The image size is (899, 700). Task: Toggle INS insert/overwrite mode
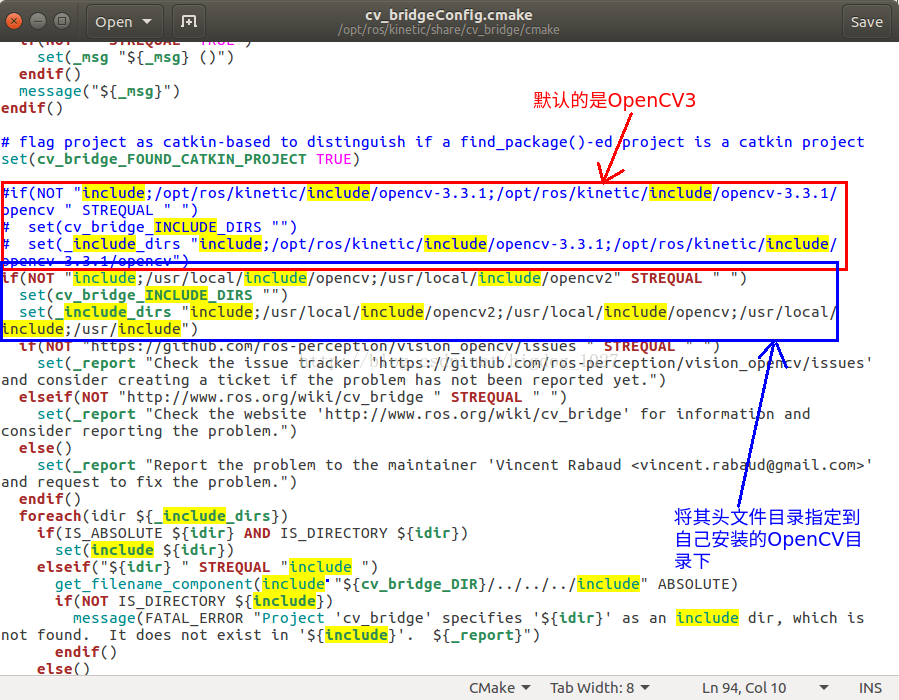869,687
